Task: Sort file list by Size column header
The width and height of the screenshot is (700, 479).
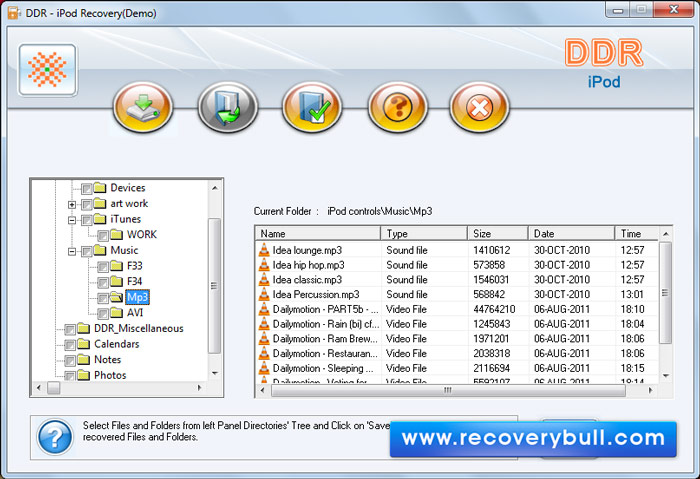Action: [498, 233]
